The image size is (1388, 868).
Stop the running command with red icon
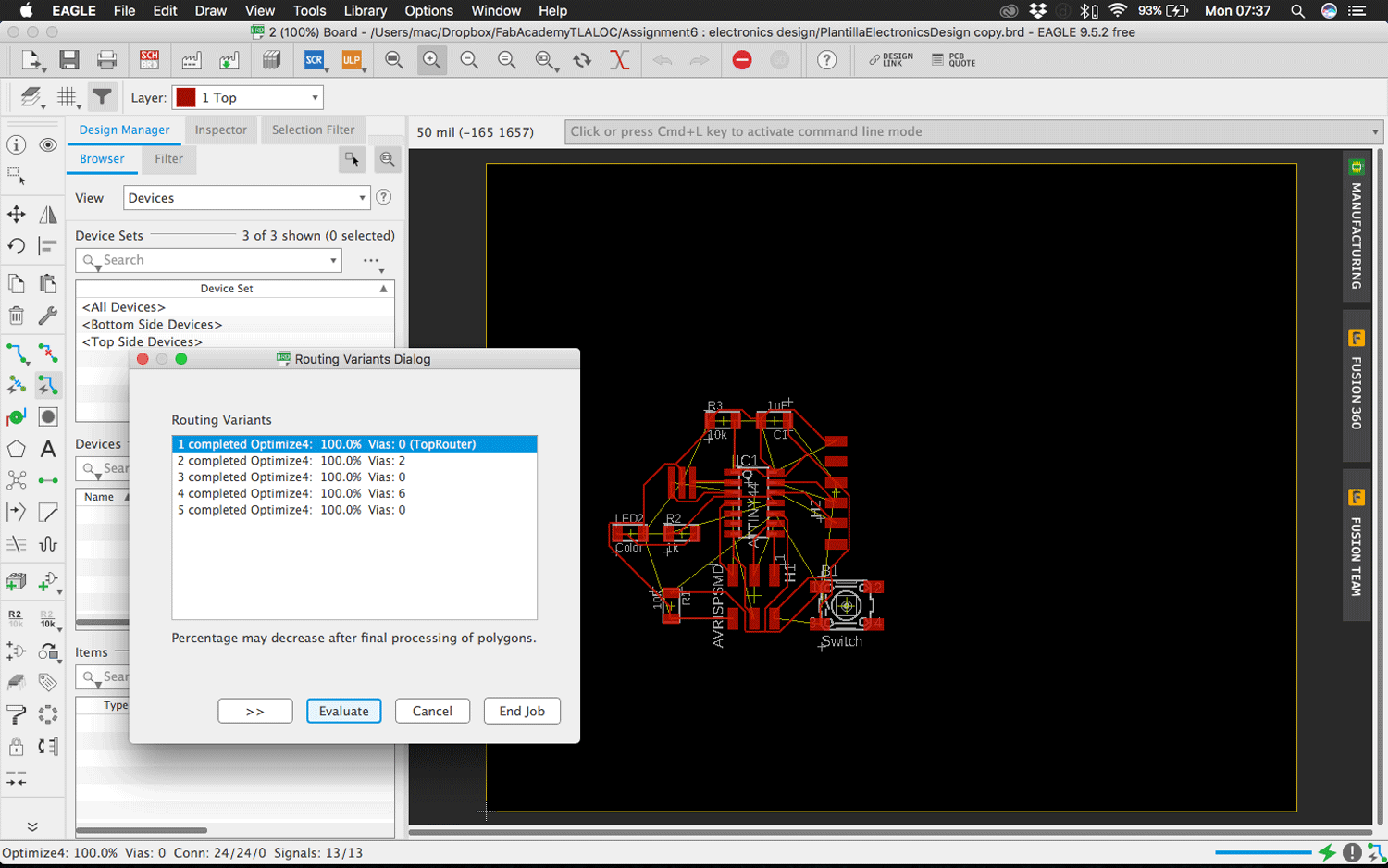pyautogui.click(x=742, y=61)
